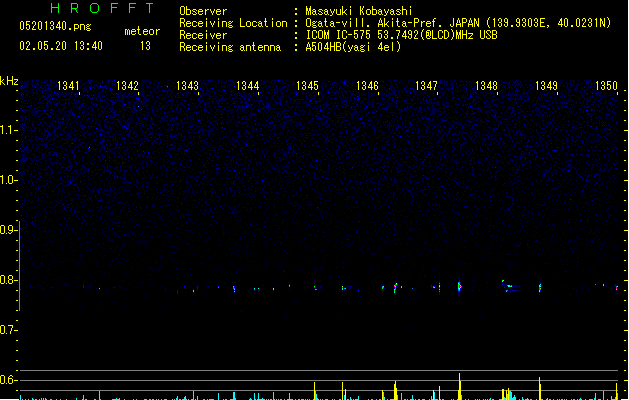Click the Ogata-vill. Akita-Pref. JAPAN location text

pyautogui.click(x=458, y=23)
